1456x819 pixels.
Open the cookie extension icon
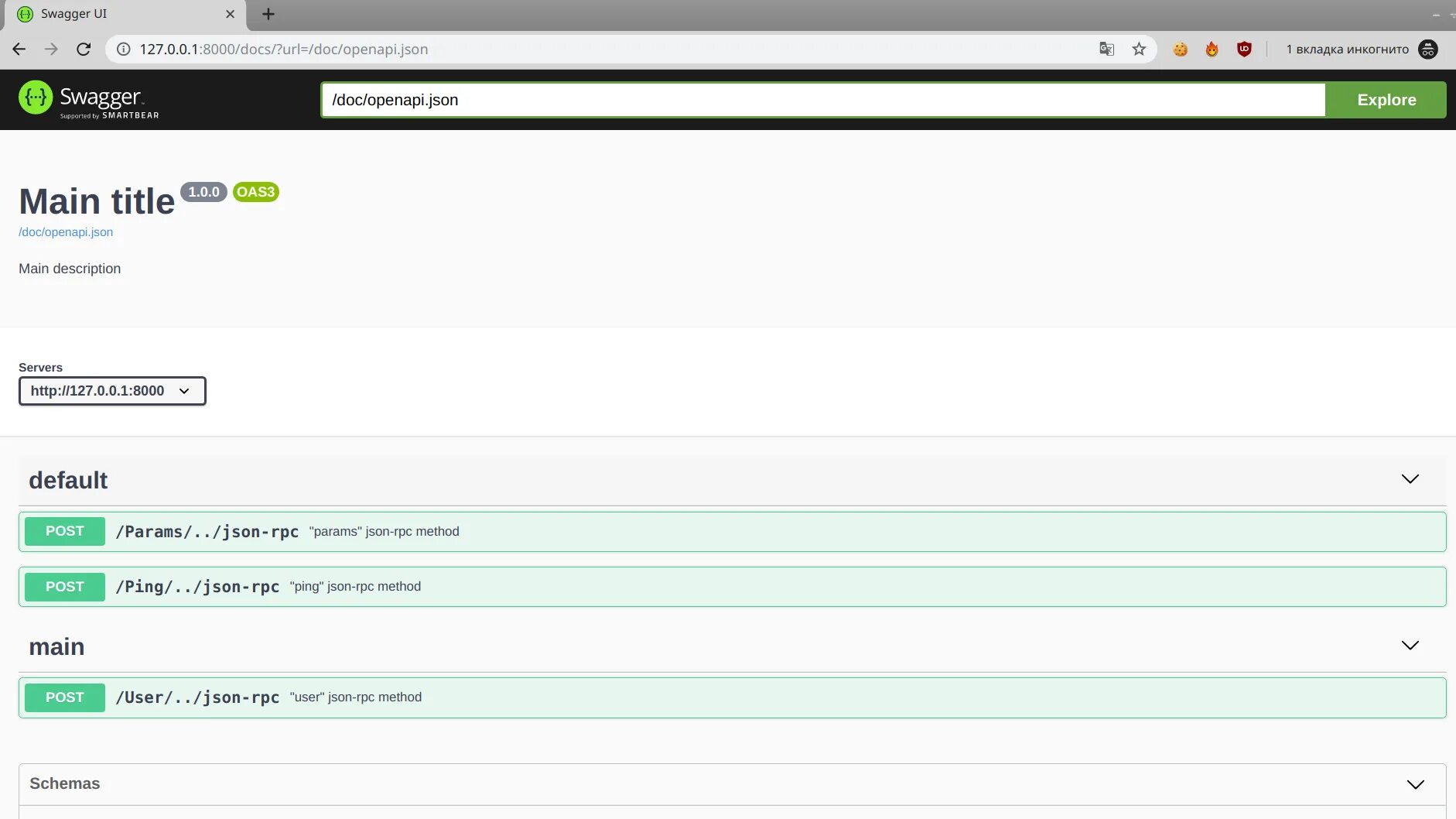pyautogui.click(x=1180, y=49)
